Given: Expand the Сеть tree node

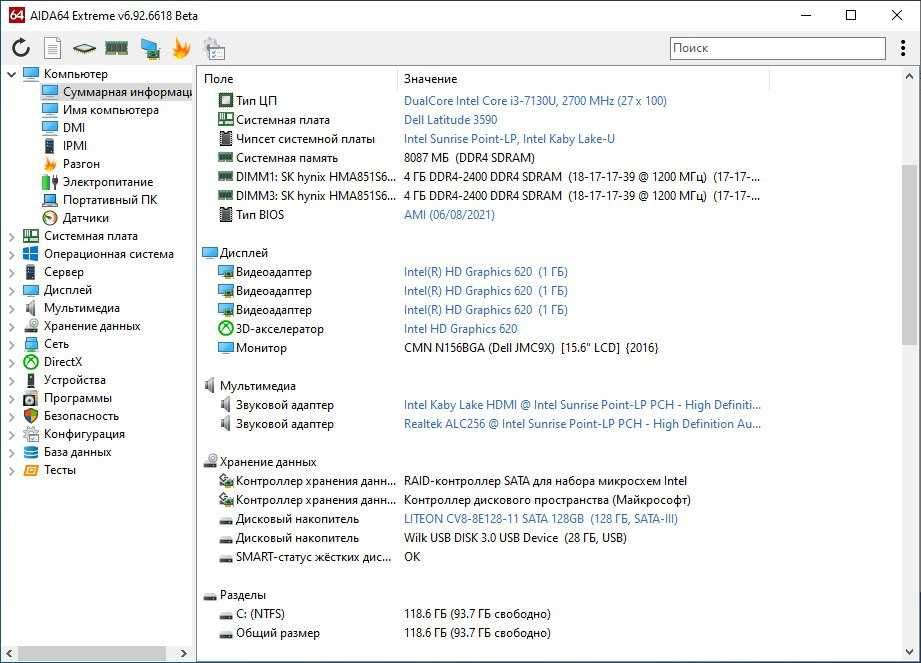Looking at the screenshot, I should (x=11, y=345).
